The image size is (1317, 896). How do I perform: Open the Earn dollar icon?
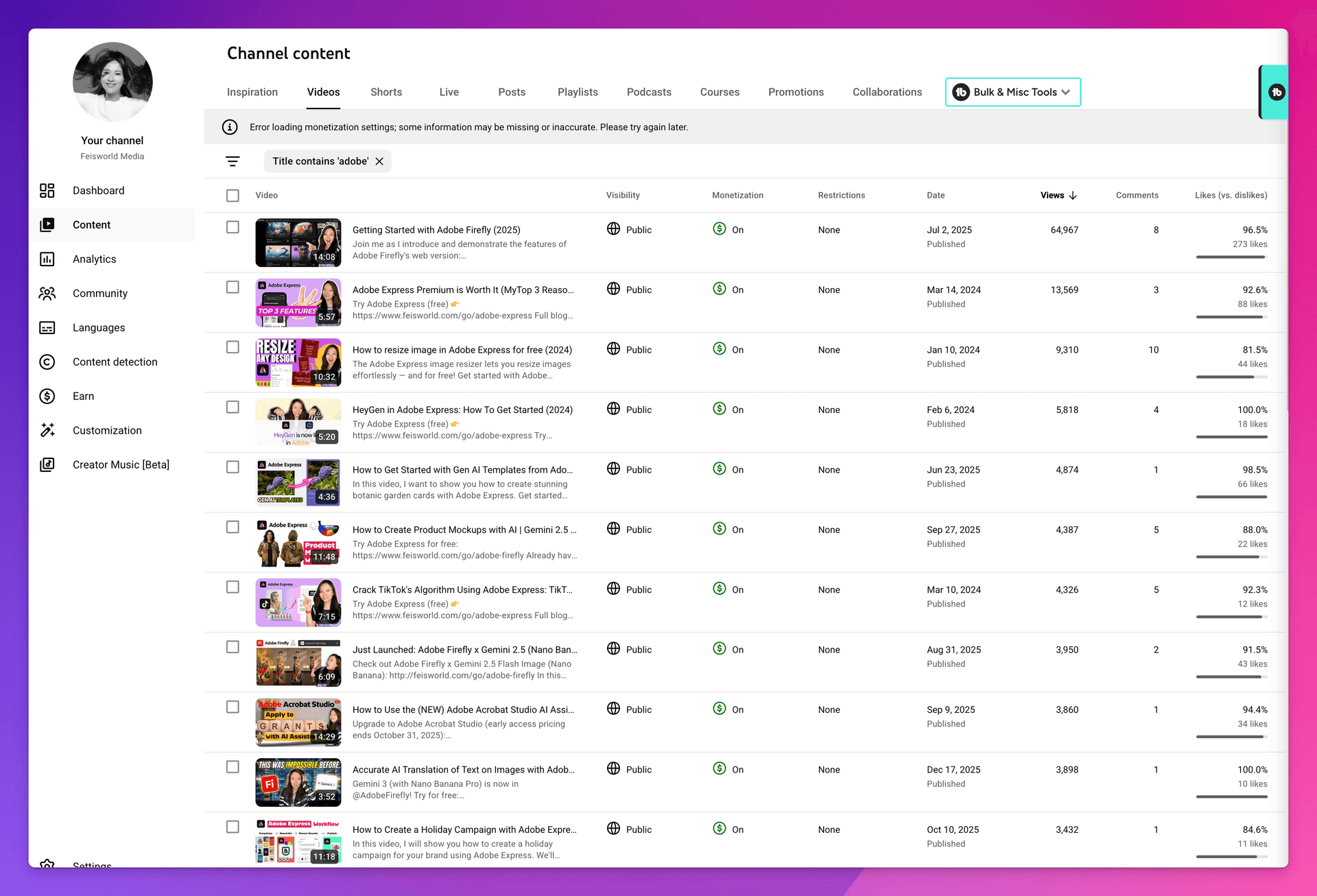pos(47,397)
